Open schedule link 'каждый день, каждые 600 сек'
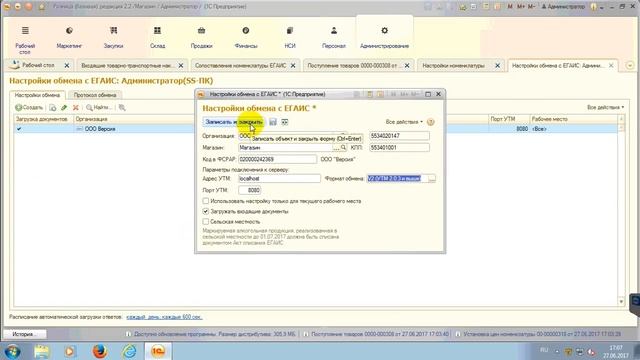This screenshot has width=640, height=360. tap(164, 317)
